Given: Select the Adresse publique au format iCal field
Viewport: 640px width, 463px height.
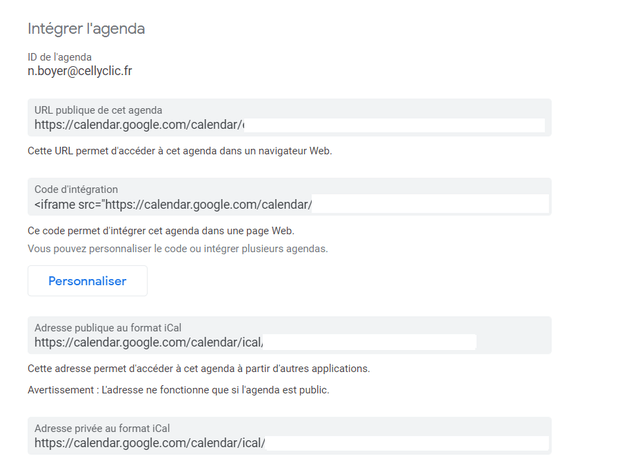Looking at the screenshot, I should click(289, 335).
